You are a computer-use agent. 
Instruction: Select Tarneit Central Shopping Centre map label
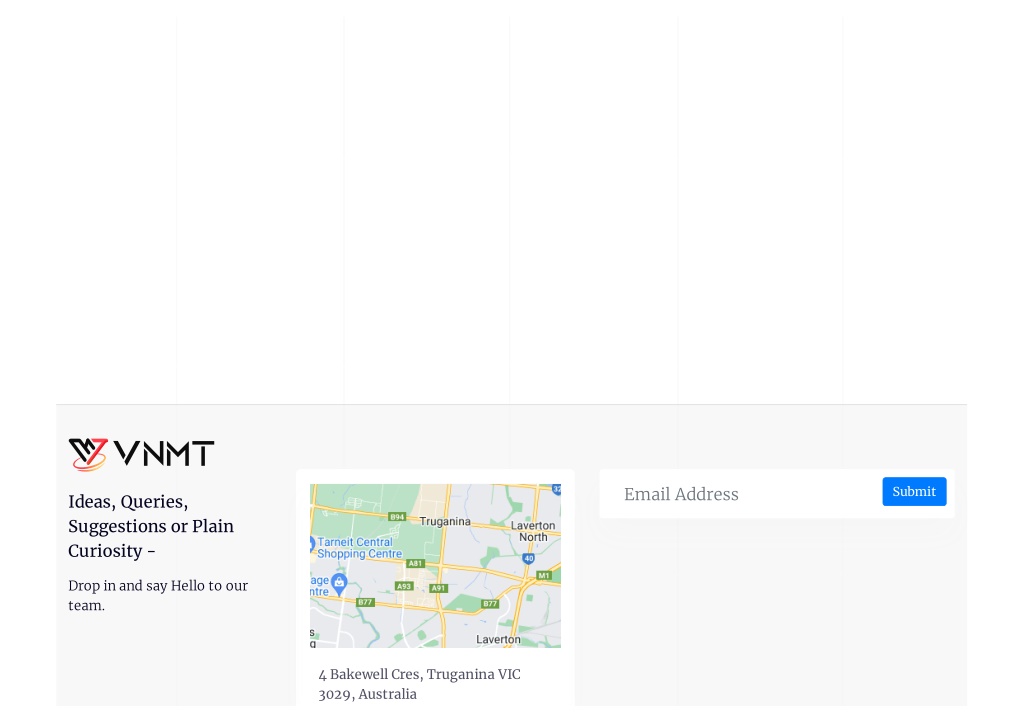click(x=359, y=547)
